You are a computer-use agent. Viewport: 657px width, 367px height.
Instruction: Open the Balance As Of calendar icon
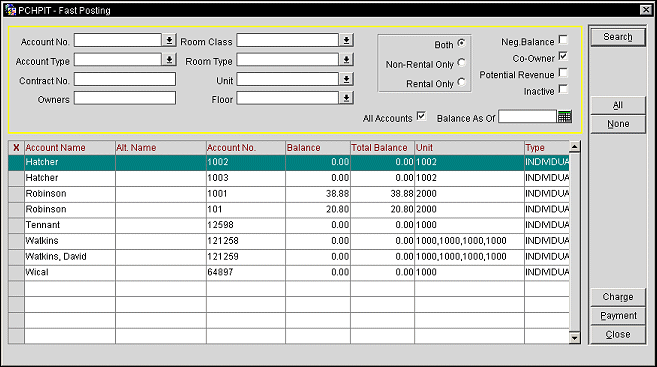564,117
